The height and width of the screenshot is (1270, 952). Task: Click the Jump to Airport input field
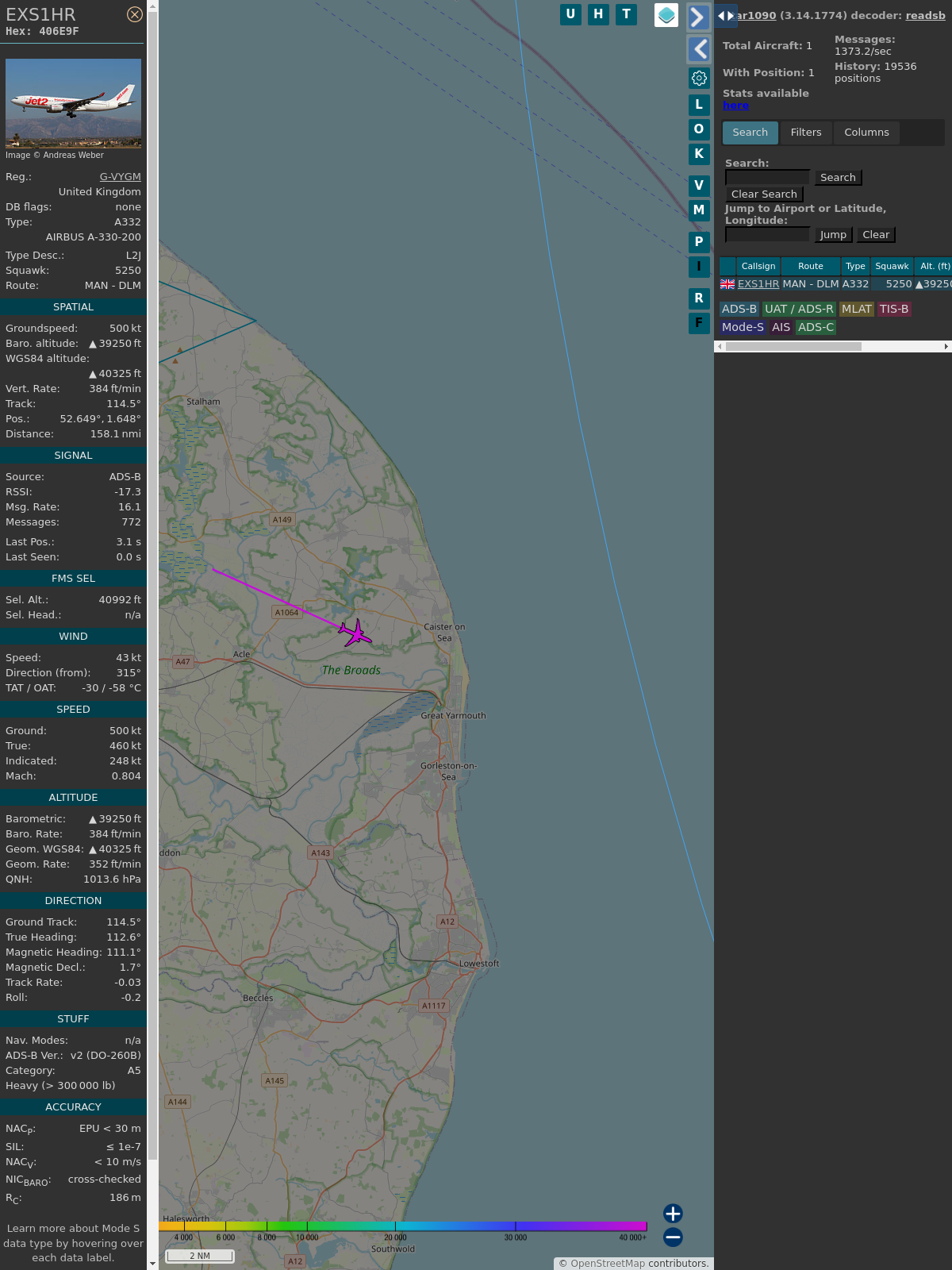click(767, 234)
